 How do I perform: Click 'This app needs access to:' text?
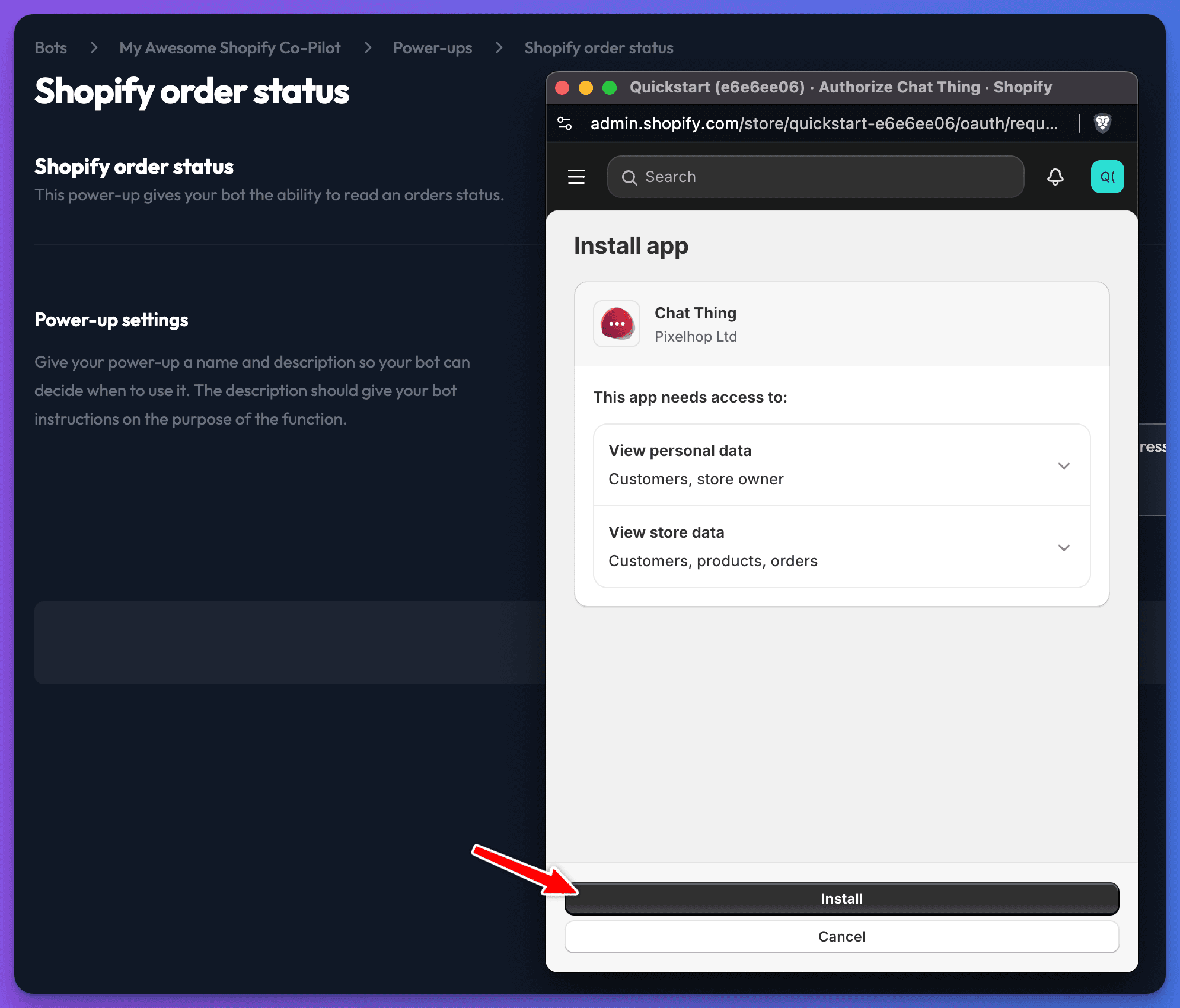[690, 397]
